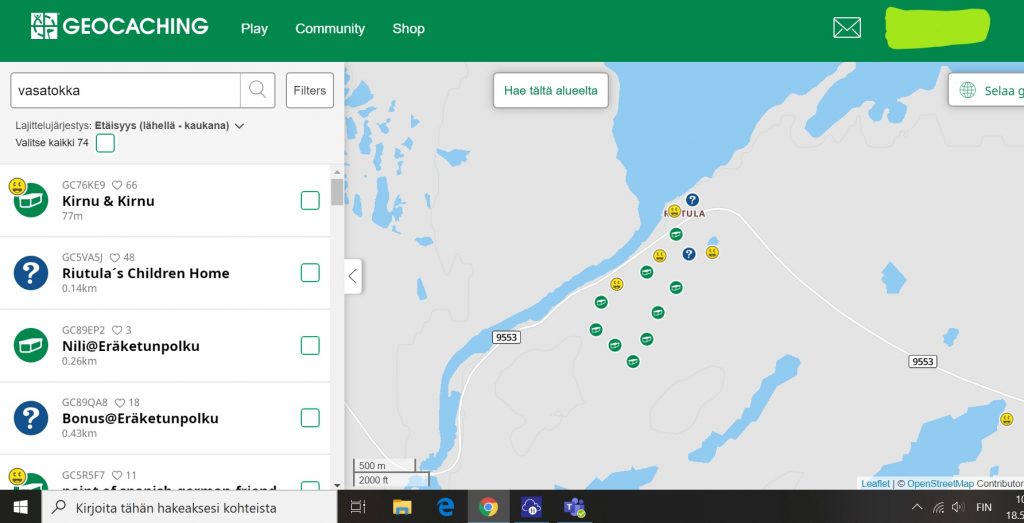Check the box for Bonus@Eräketunpolku

[x=310, y=418]
